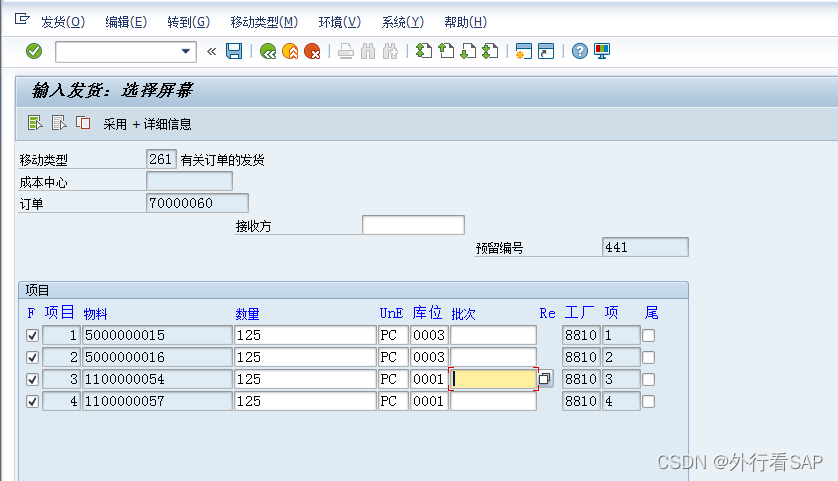
Task: Click the Find Next binoculars icon
Action: pyautogui.click(x=391, y=51)
